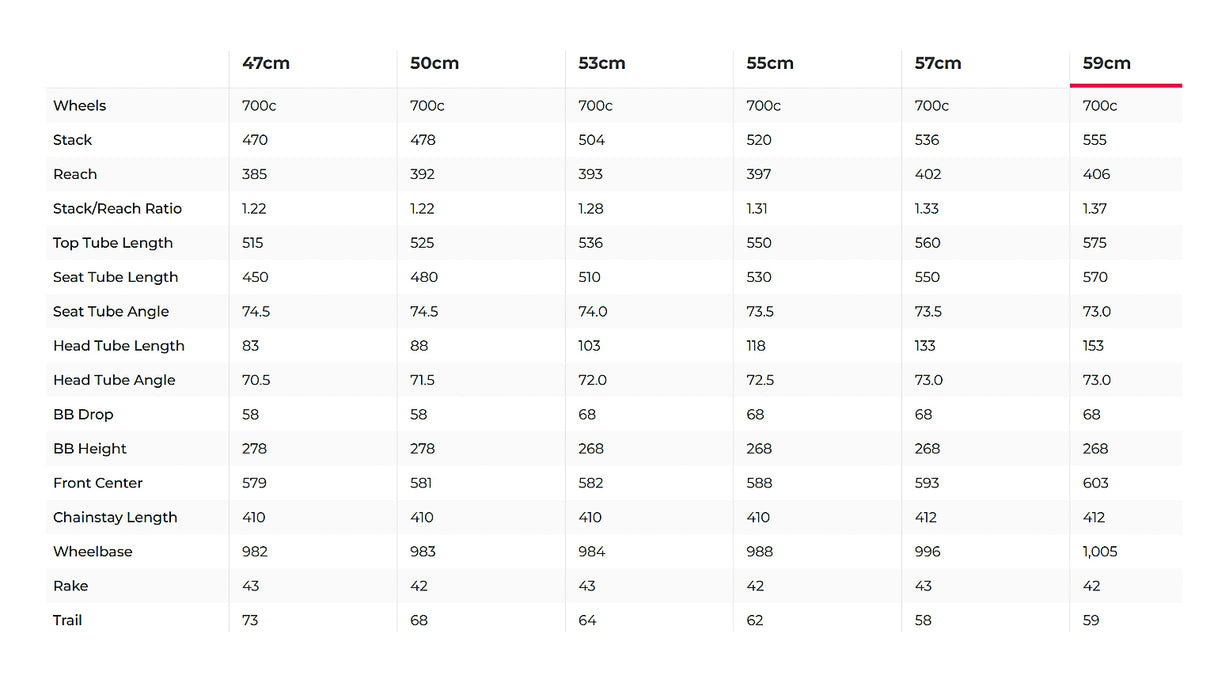
Task: Select the Top Tube Length row label
Action: point(113,243)
